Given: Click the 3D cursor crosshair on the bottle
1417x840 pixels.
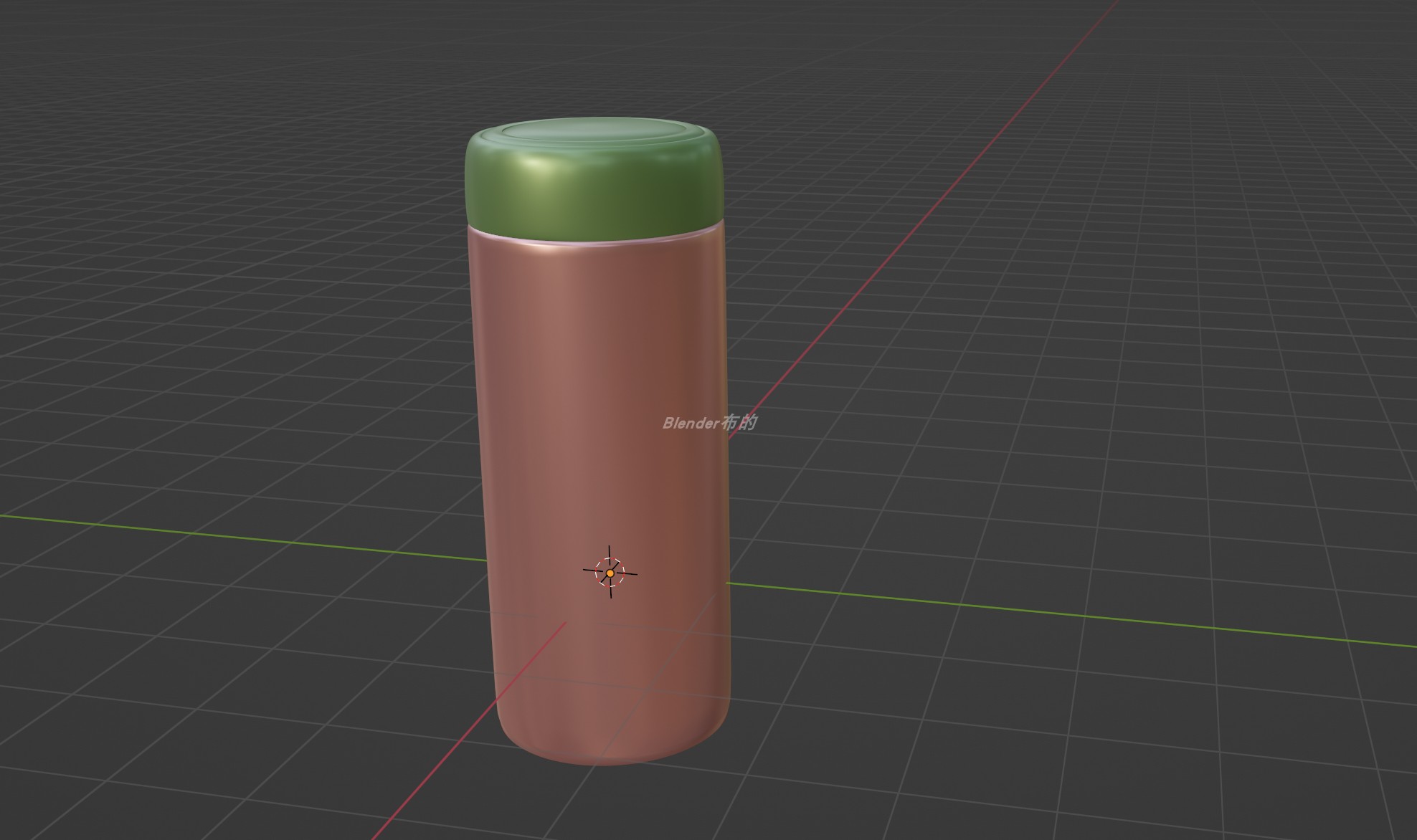Looking at the screenshot, I should 610,572.
